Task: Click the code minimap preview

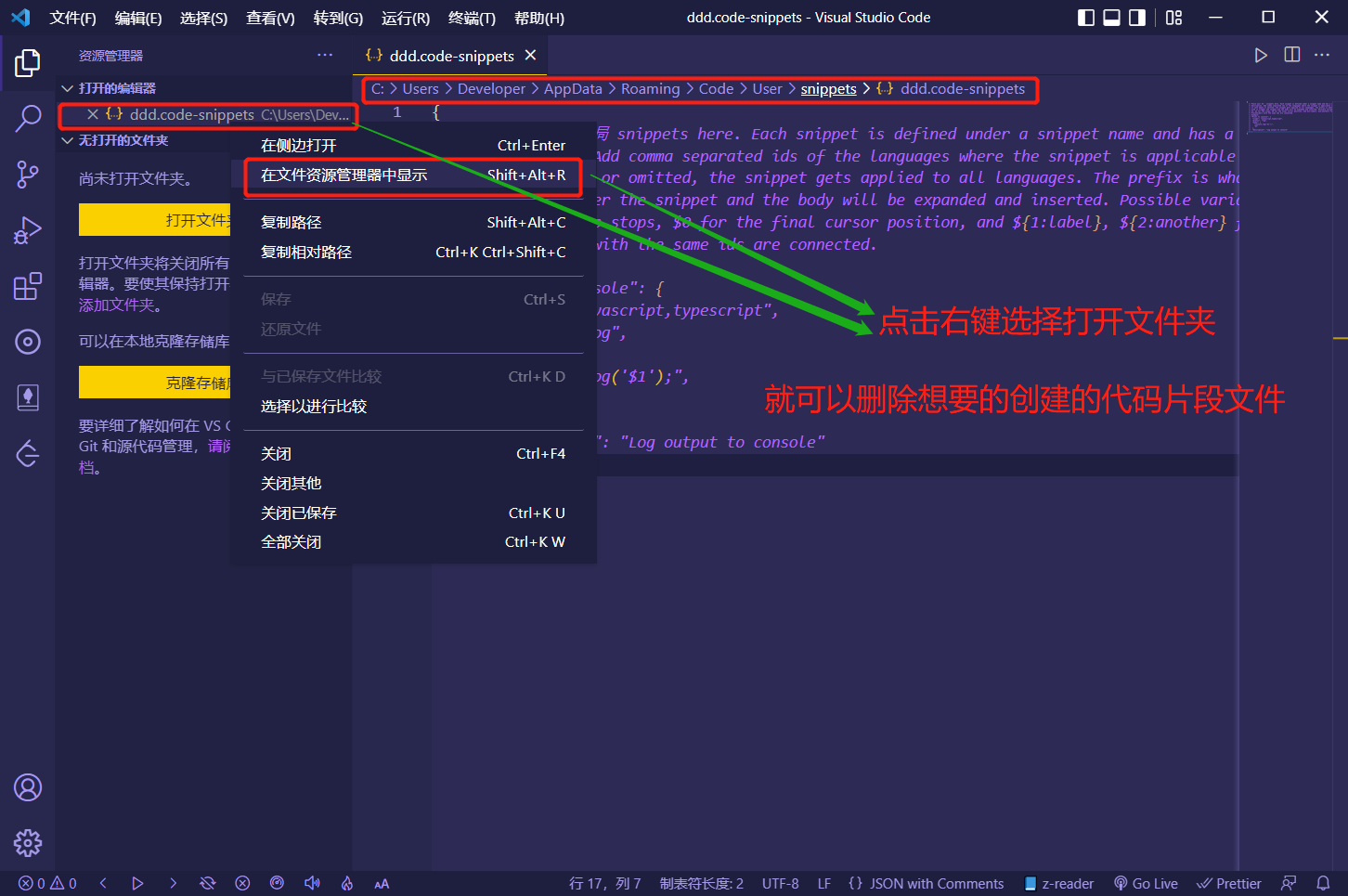Action: point(1290,116)
